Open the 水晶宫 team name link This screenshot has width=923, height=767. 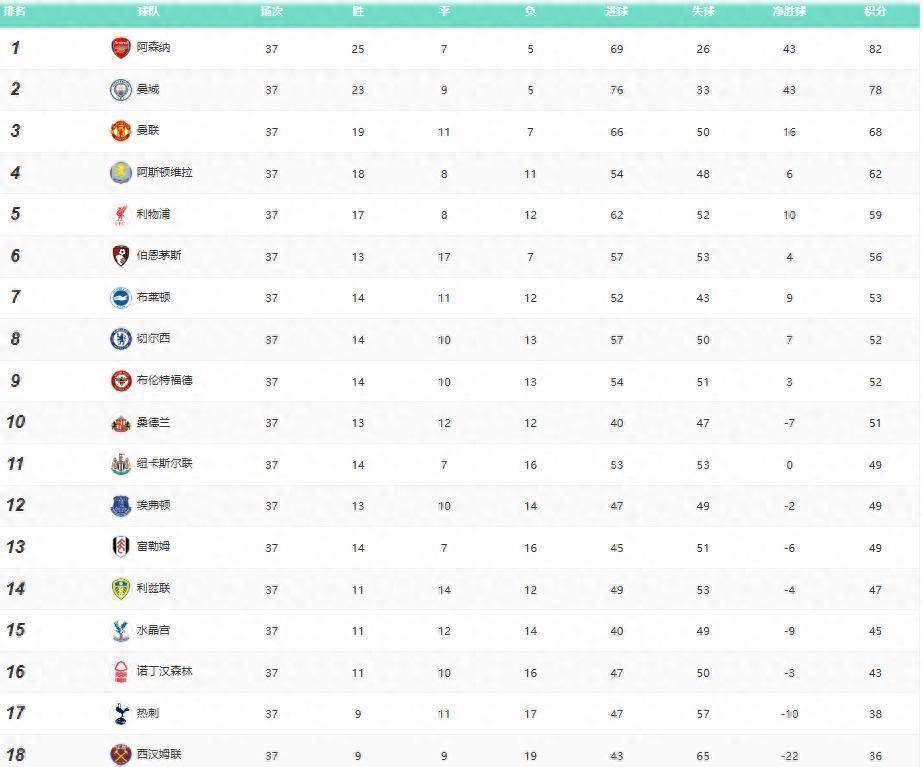(153, 630)
